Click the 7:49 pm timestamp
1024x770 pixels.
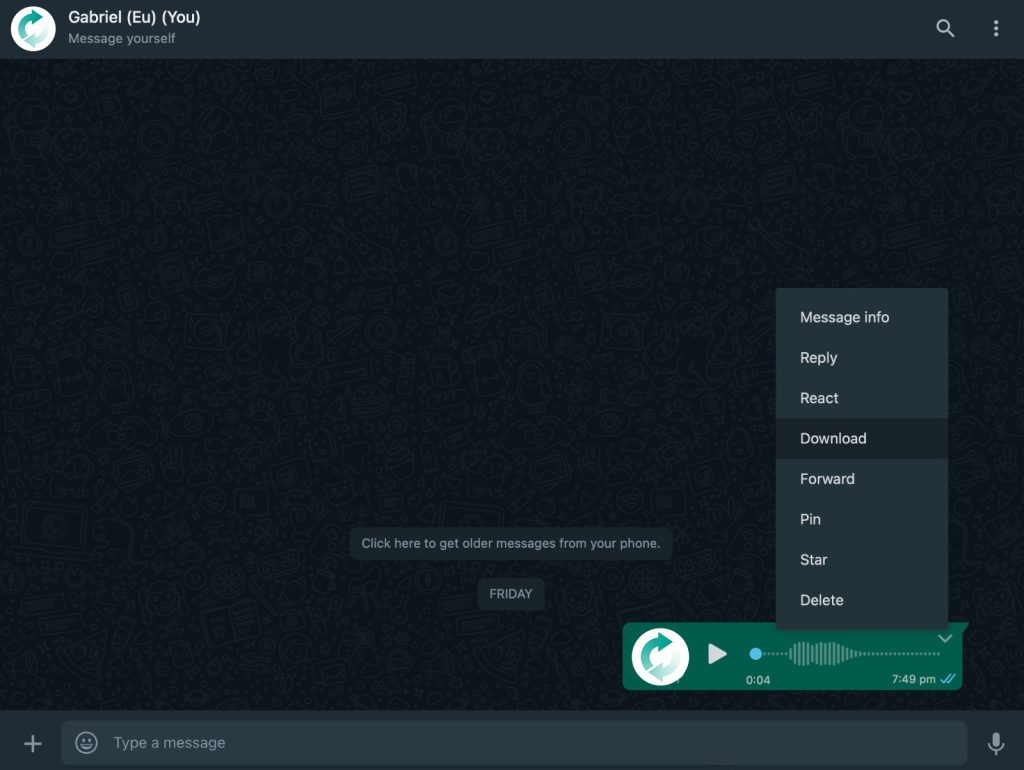[913, 679]
